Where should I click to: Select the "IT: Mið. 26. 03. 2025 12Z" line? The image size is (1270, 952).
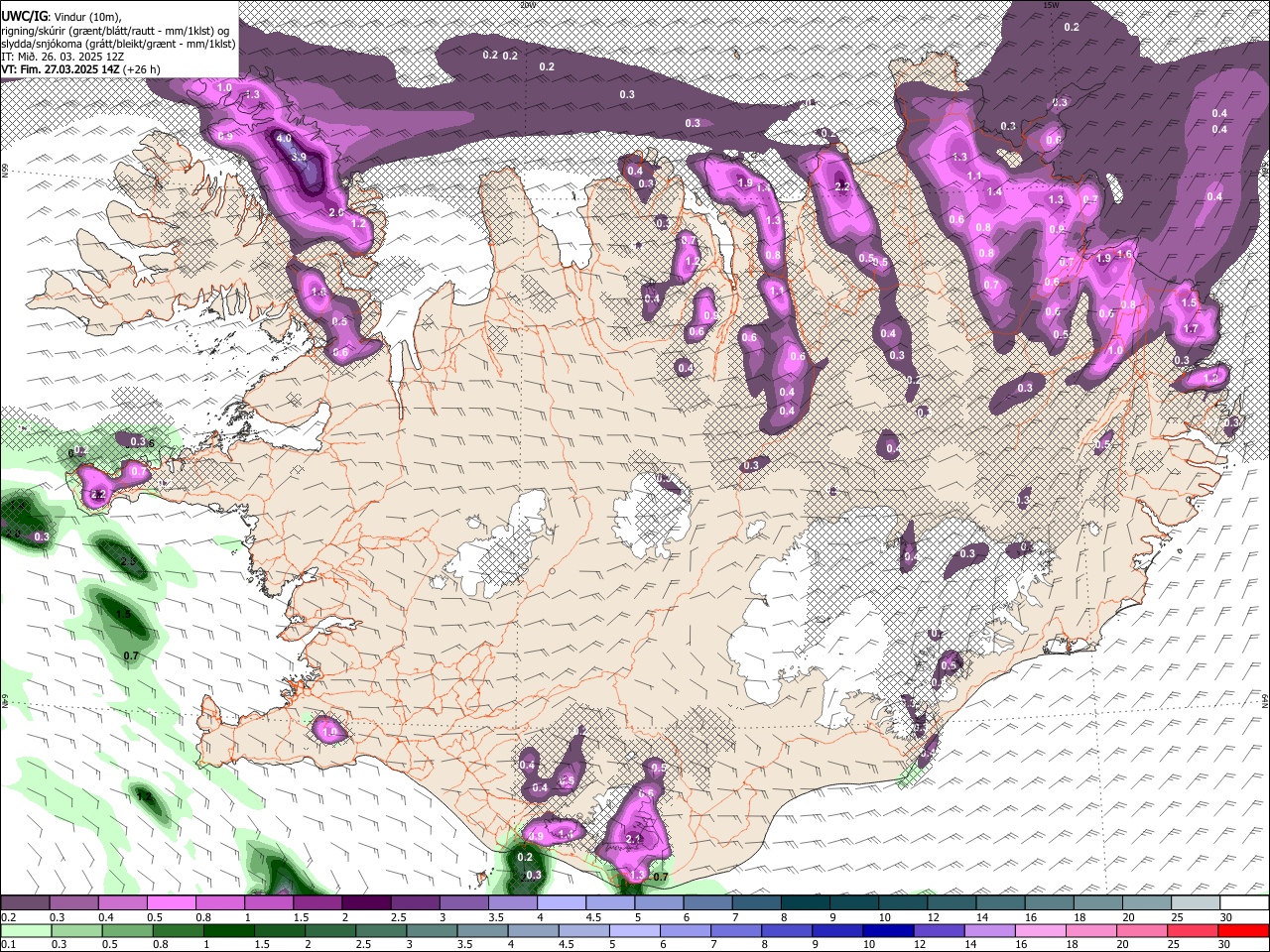(63, 57)
